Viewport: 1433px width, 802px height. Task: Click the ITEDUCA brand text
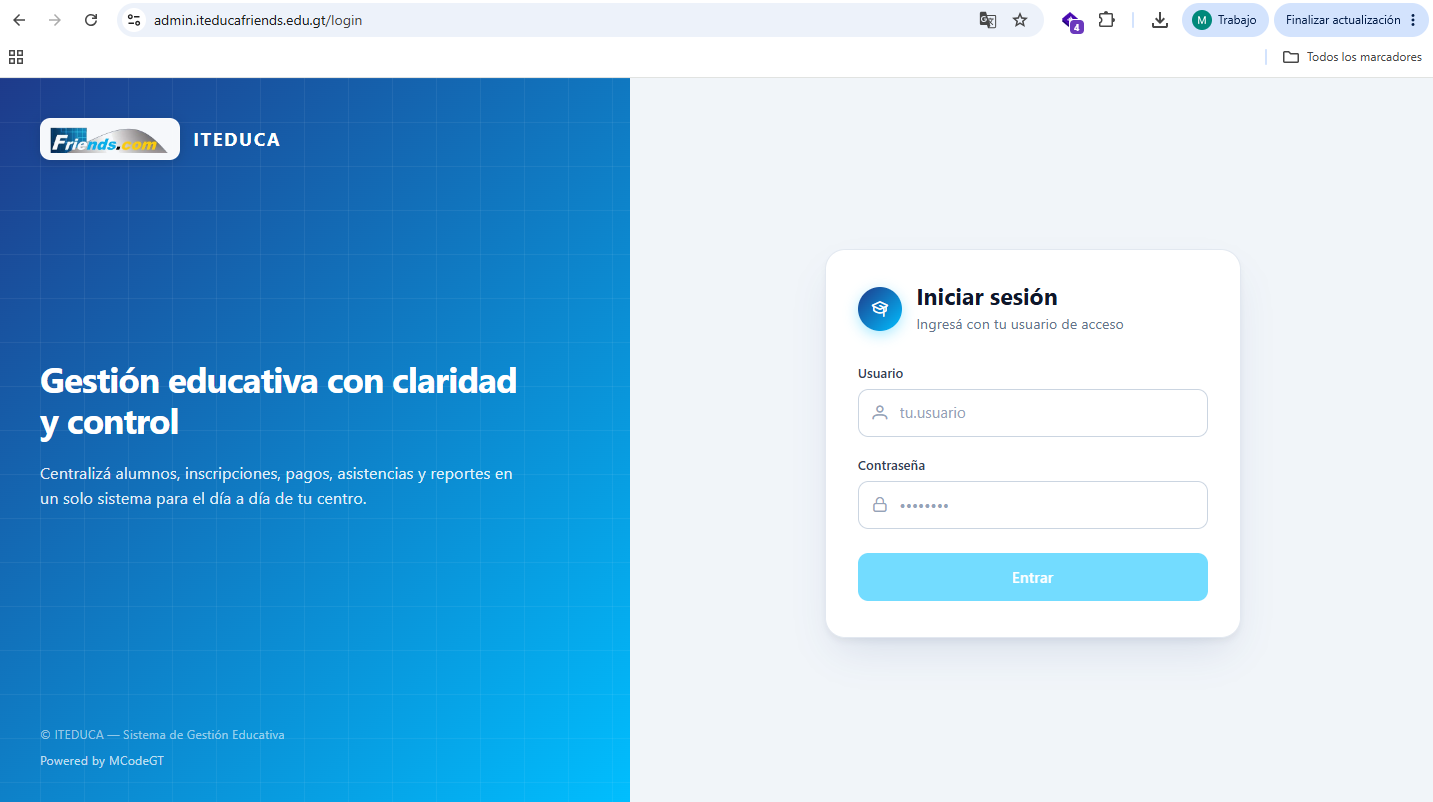point(237,140)
